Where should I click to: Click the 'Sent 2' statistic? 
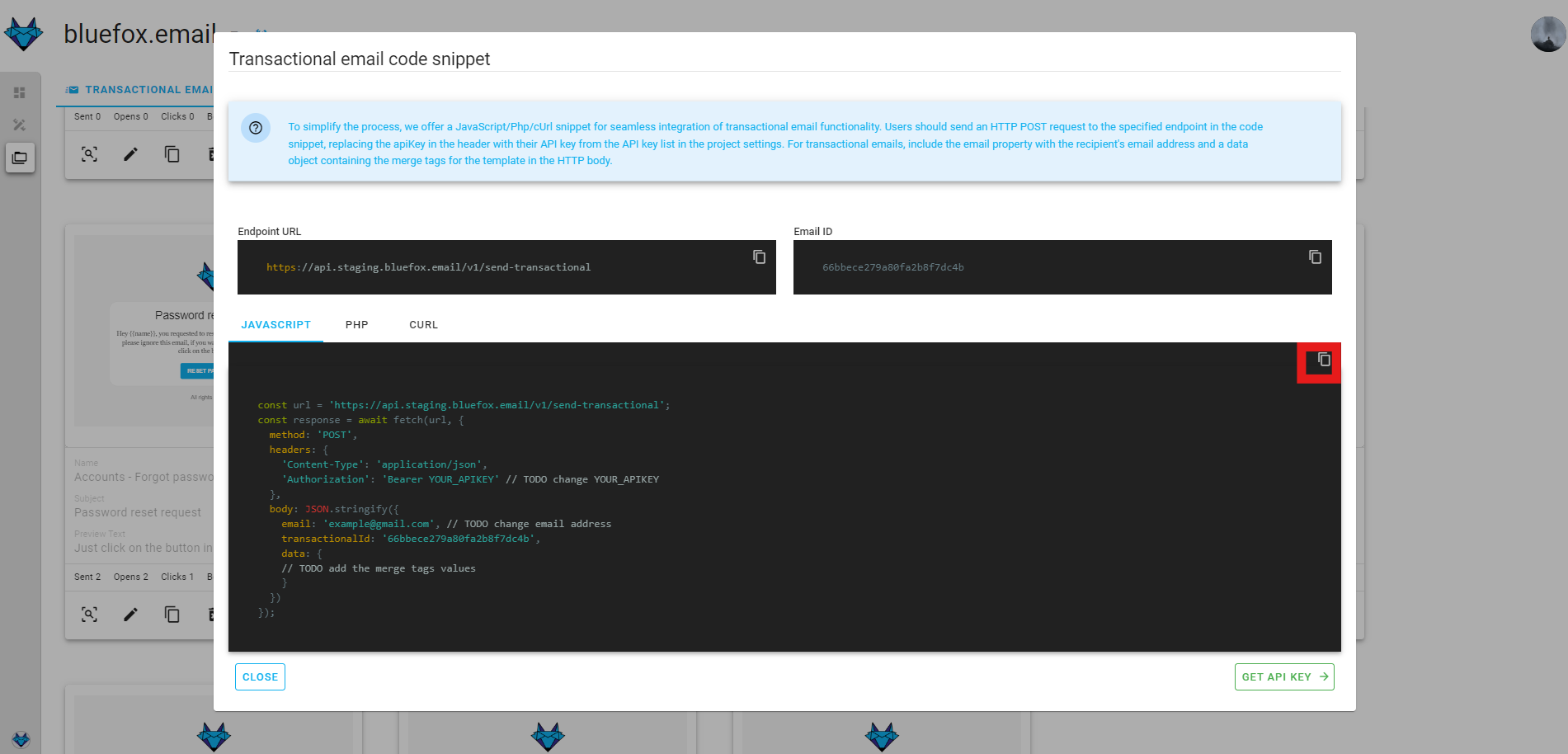point(87,577)
